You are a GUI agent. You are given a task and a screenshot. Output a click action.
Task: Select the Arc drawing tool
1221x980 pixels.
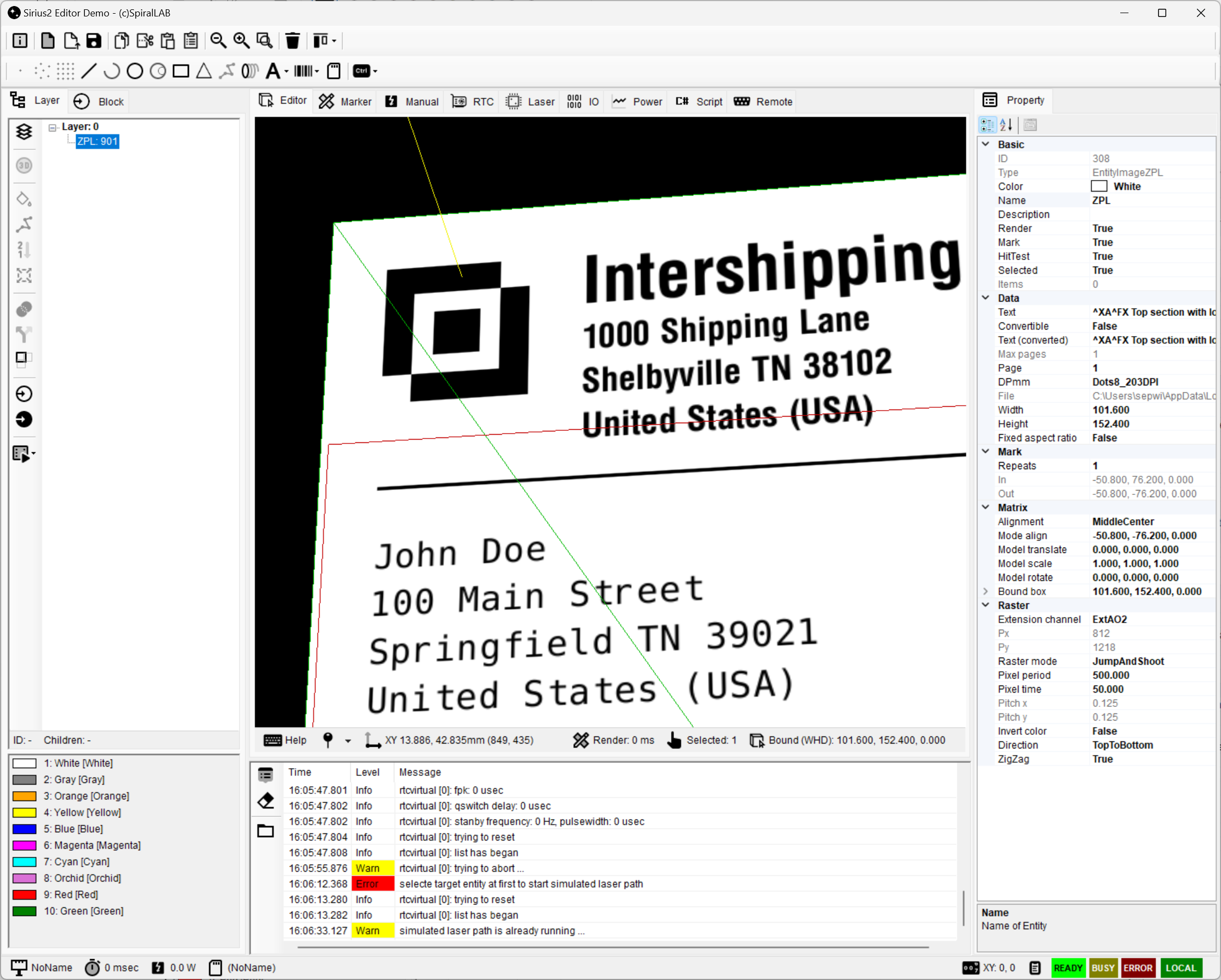pos(112,71)
